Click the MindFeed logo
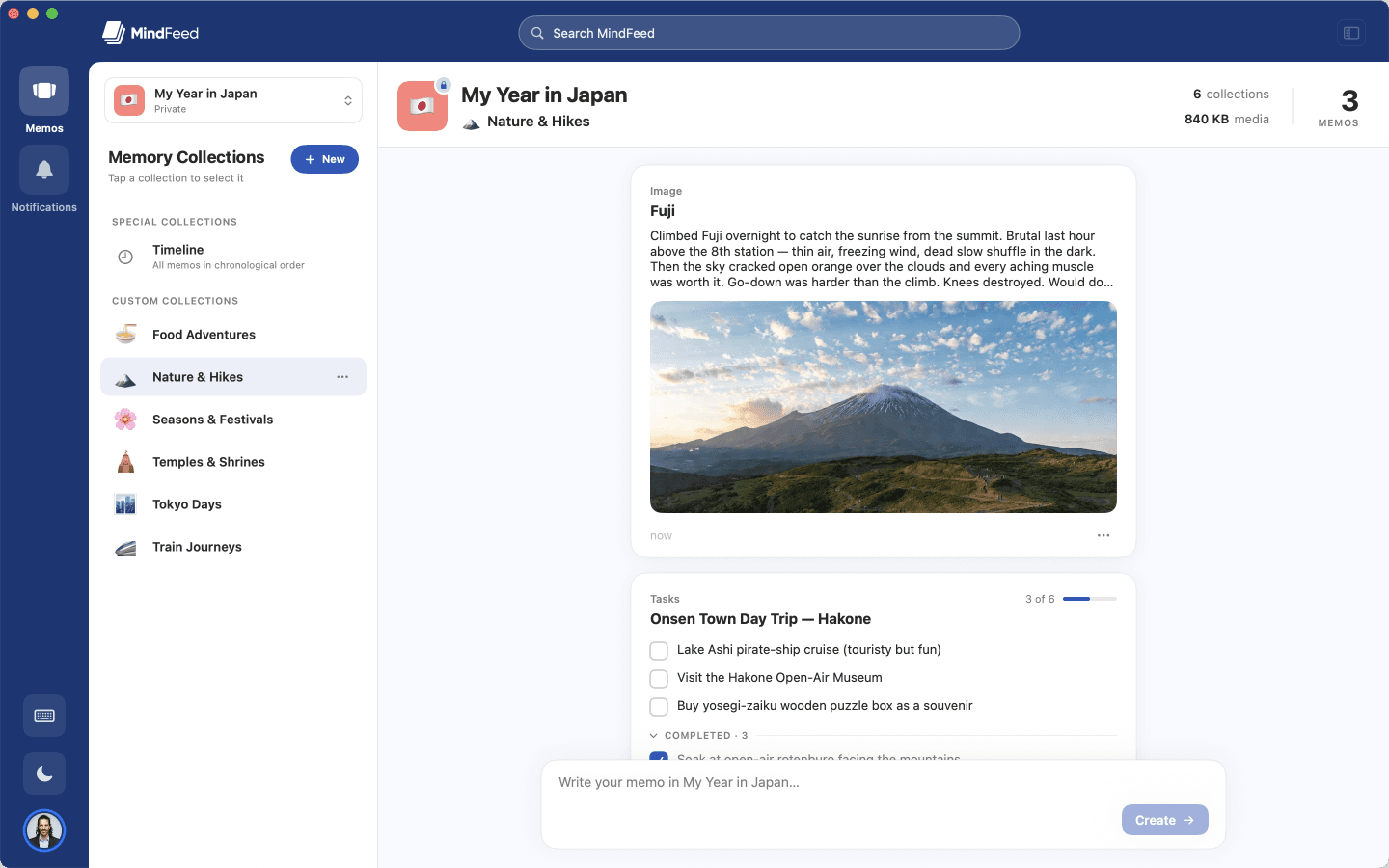The image size is (1389, 868). click(150, 33)
